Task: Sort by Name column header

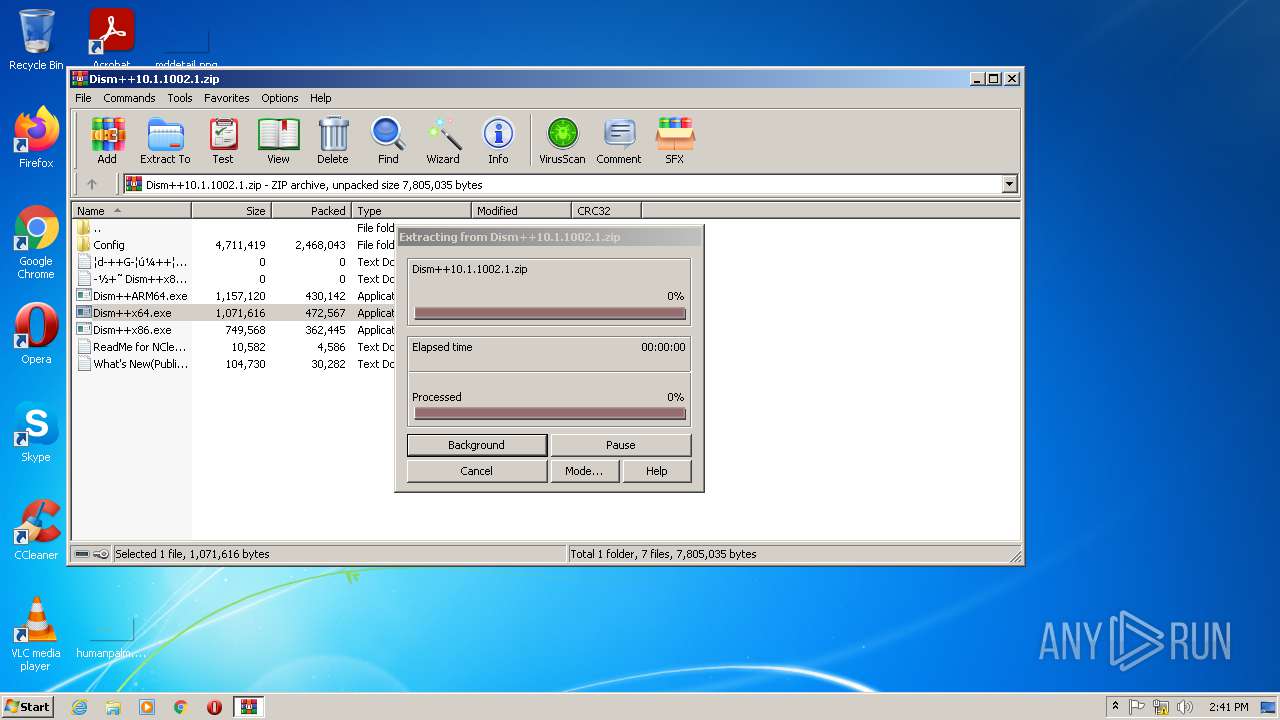Action: [x=132, y=211]
